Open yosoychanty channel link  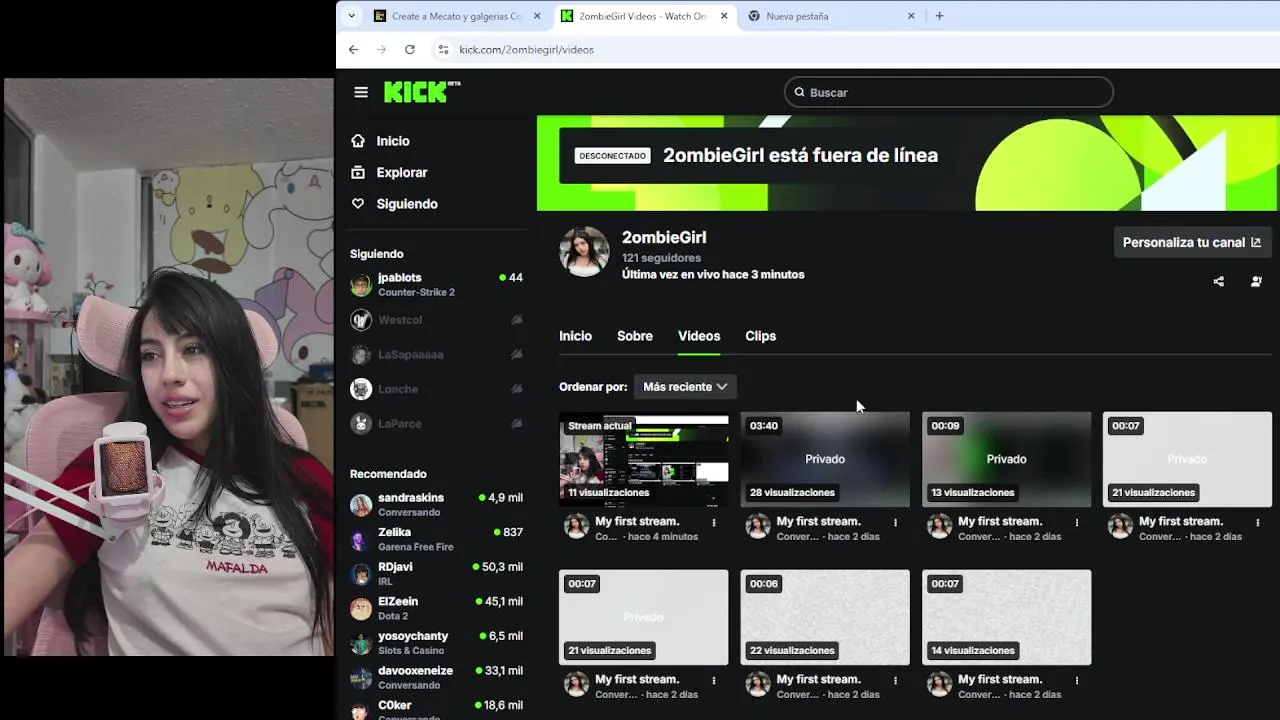pyautogui.click(x=437, y=643)
